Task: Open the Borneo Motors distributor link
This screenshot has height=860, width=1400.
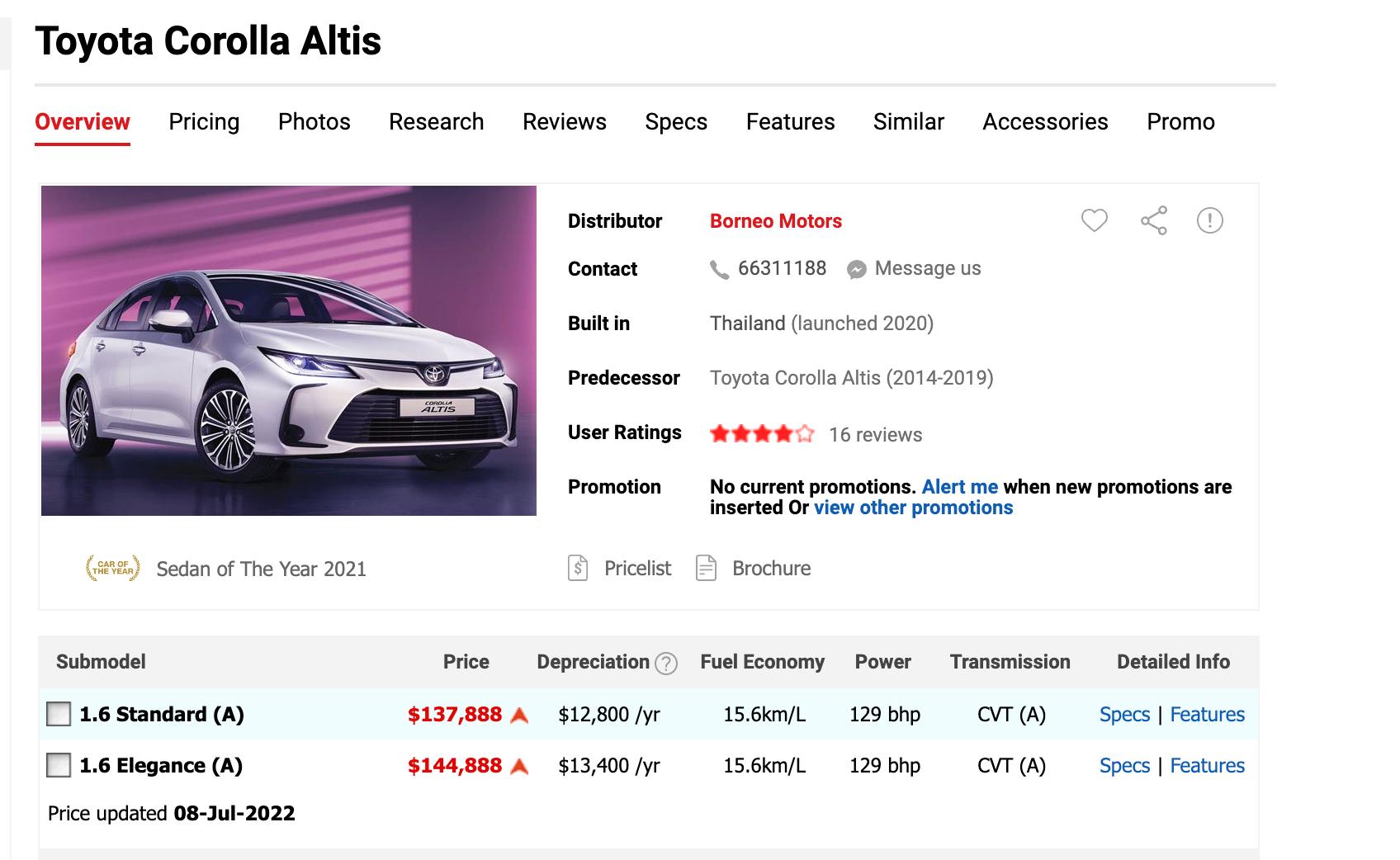Action: pos(775,221)
